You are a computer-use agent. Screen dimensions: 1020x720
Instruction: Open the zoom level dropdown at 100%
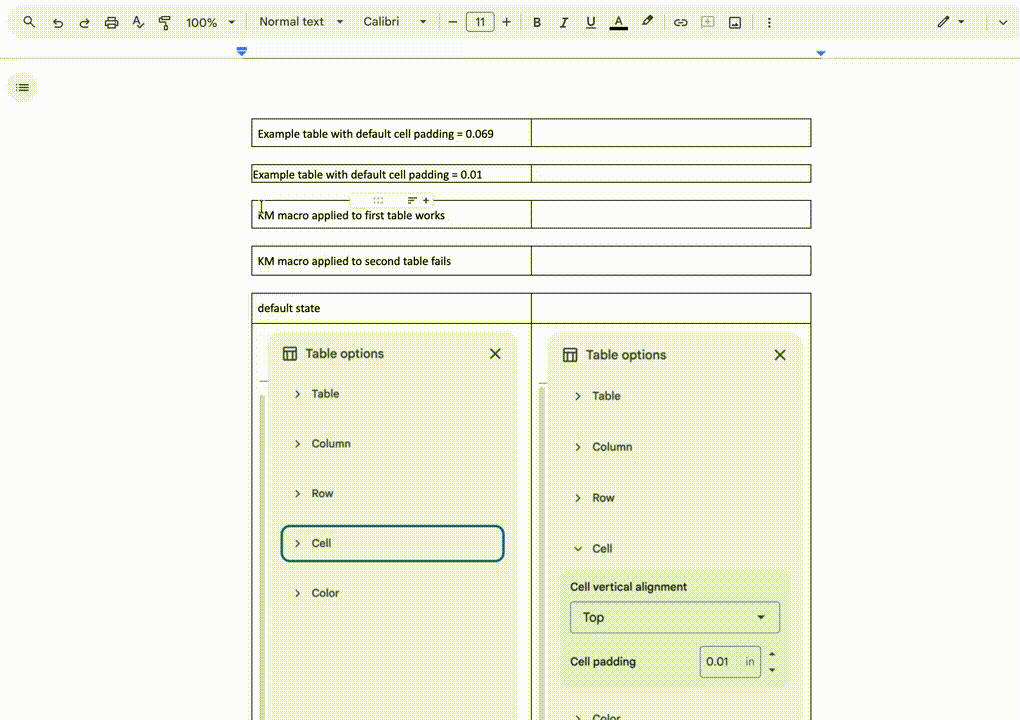pyautogui.click(x=211, y=22)
